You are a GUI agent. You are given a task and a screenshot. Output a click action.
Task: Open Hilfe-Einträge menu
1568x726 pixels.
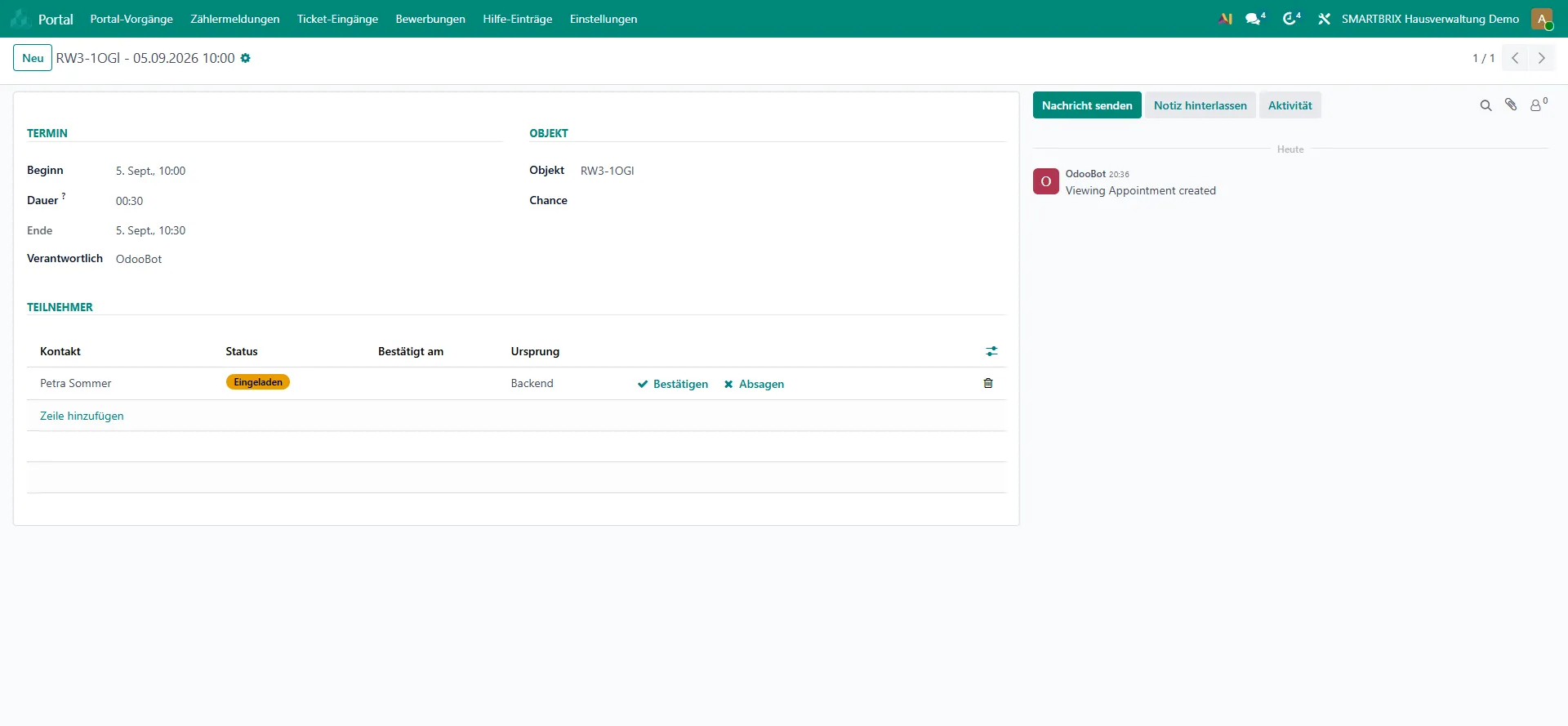pos(518,19)
